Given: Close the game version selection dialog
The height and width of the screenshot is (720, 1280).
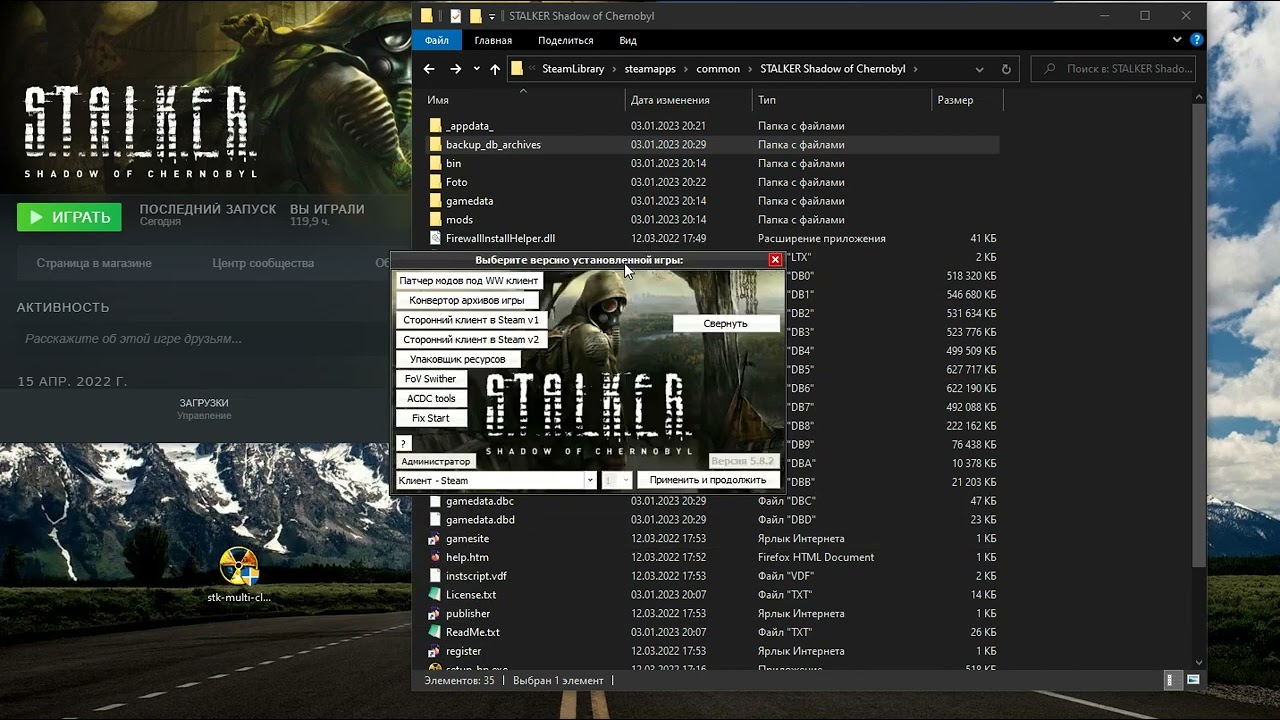Looking at the screenshot, I should pyautogui.click(x=775, y=260).
